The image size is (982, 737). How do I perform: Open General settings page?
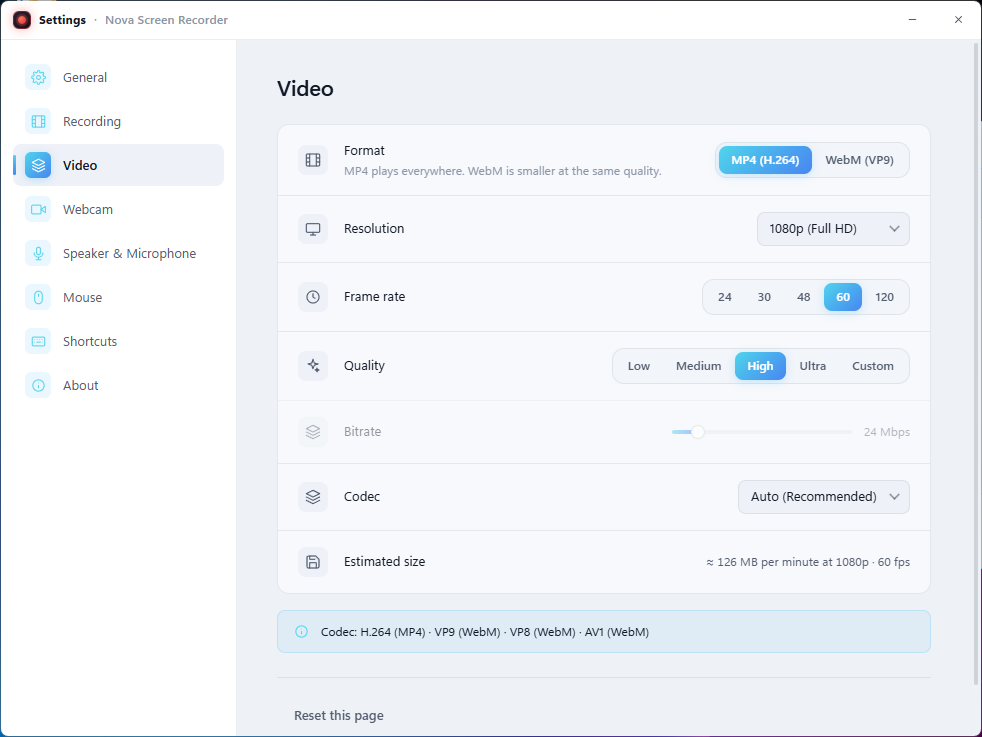[x=118, y=78]
